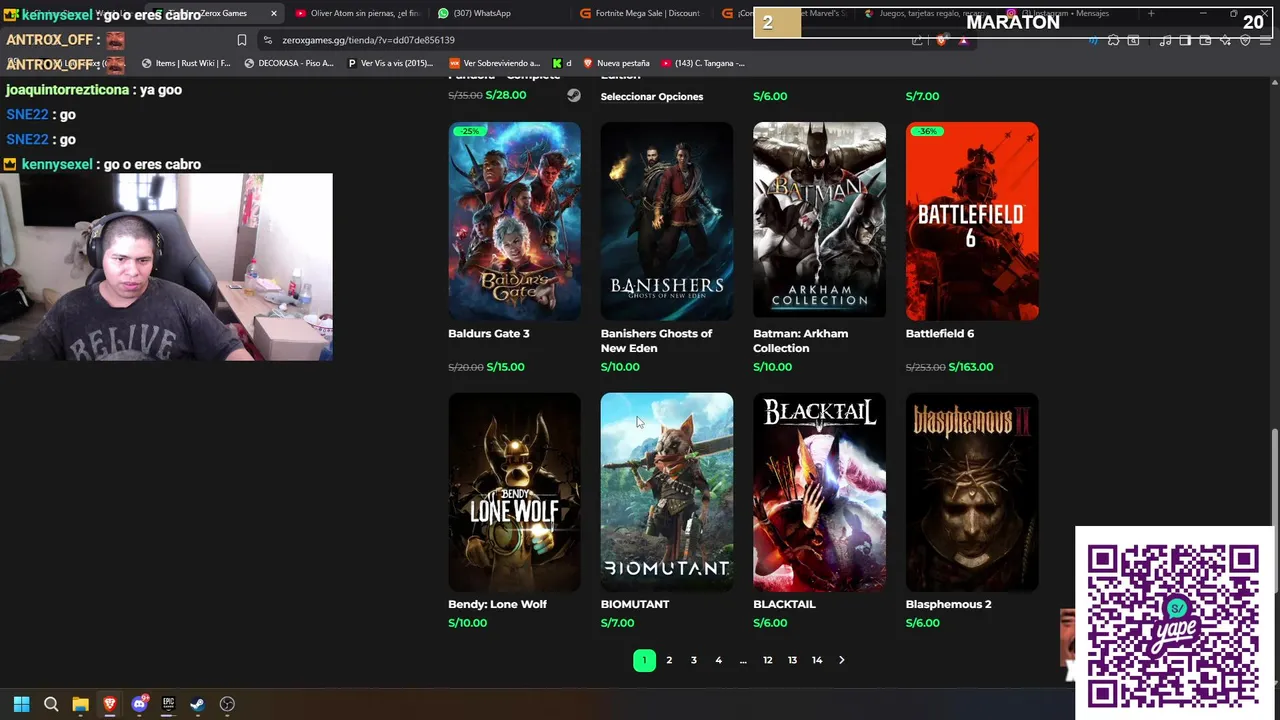Open Batman Arkham Collection cover

click(x=819, y=221)
